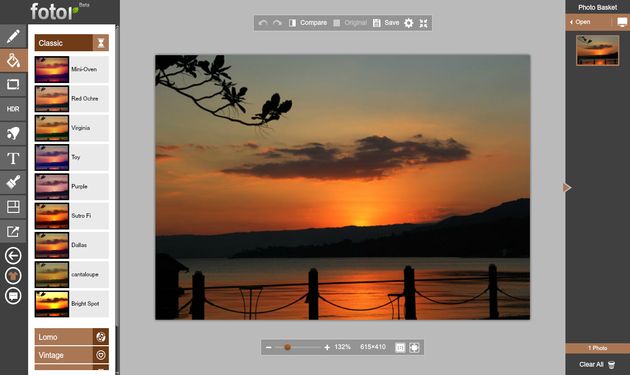This screenshot has height=375, width=630.
Task: Apply the Mini-Oven effect
Action: click(72, 70)
